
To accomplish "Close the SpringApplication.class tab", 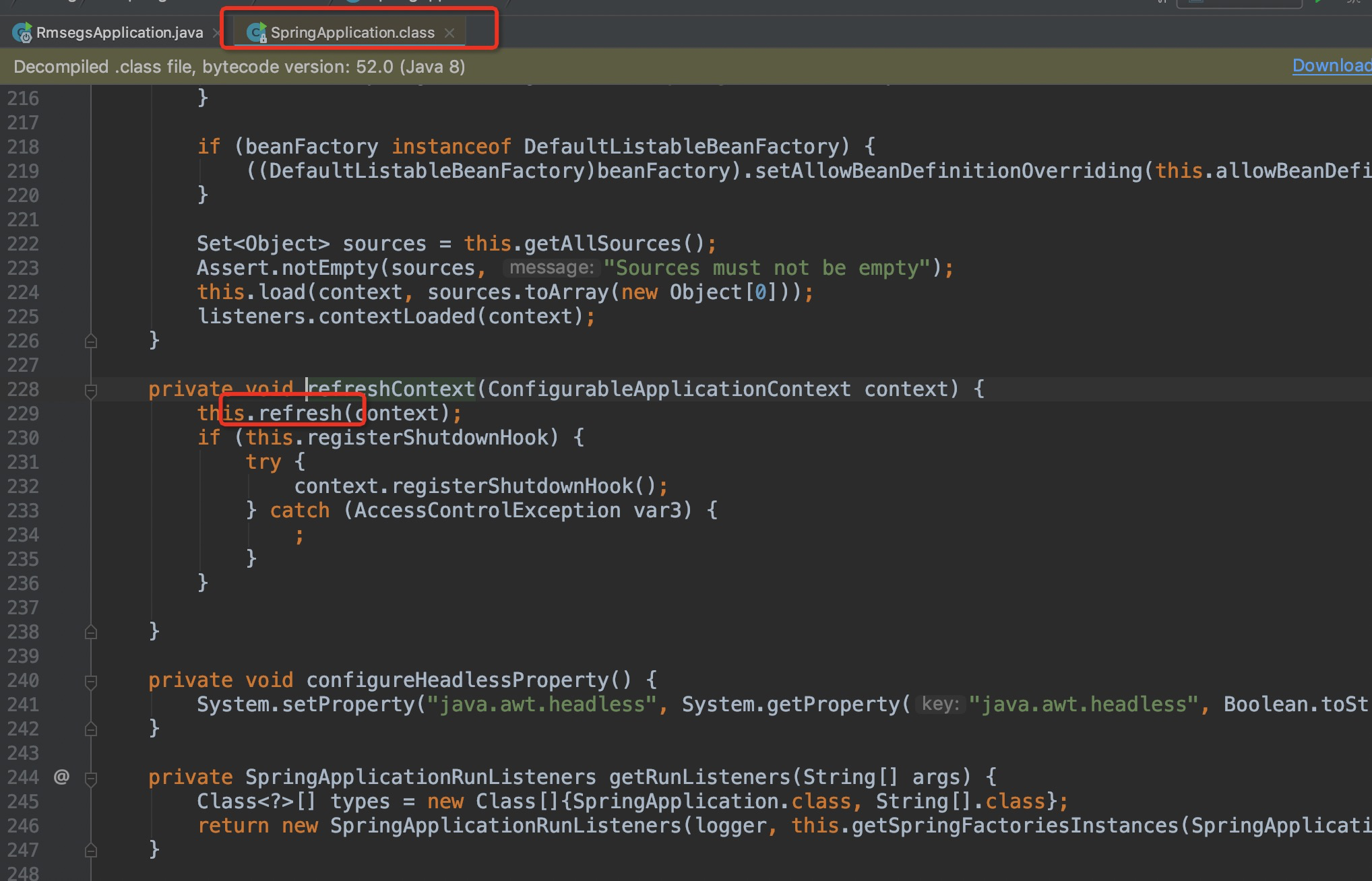I will coord(449,33).
